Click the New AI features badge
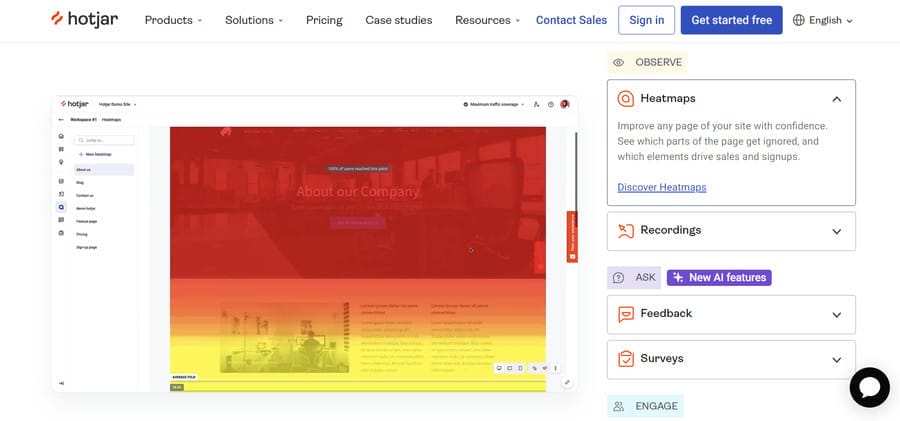Screen dimensions: 900x421 pos(719,277)
